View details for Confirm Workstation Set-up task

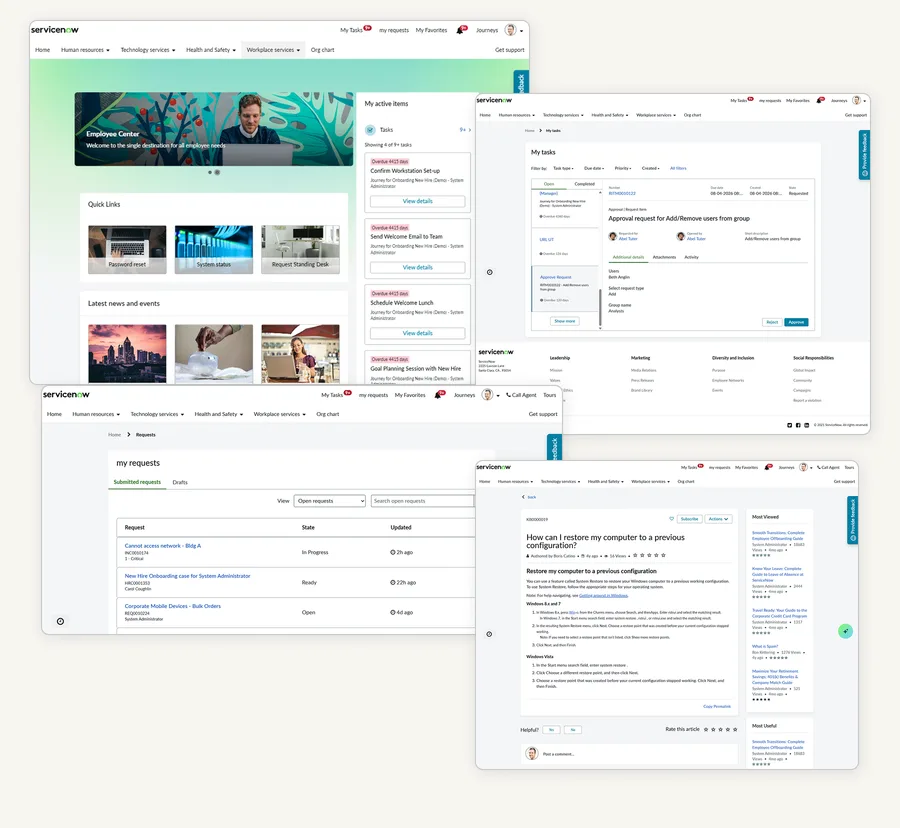point(417,201)
